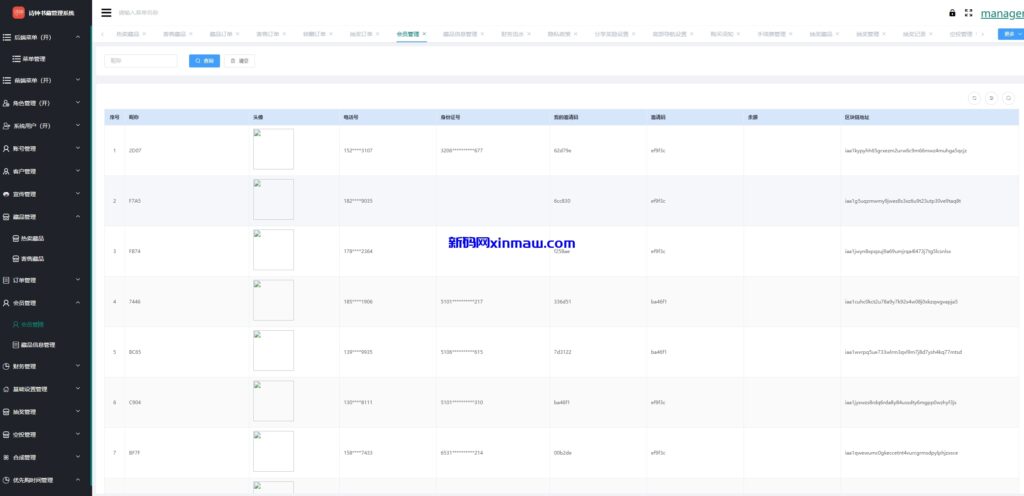Image resolution: width=1024 pixels, height=496 pixels.
Task: Click the hamburger menu collapse icon
Action: [x=106, y=13]
